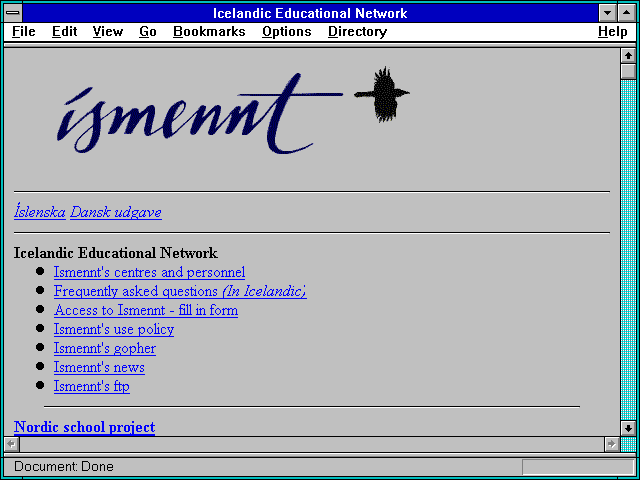Click the vertical scrollbar track below thumb
Viewport: 640px width, 480px height.
pos(628,250)
